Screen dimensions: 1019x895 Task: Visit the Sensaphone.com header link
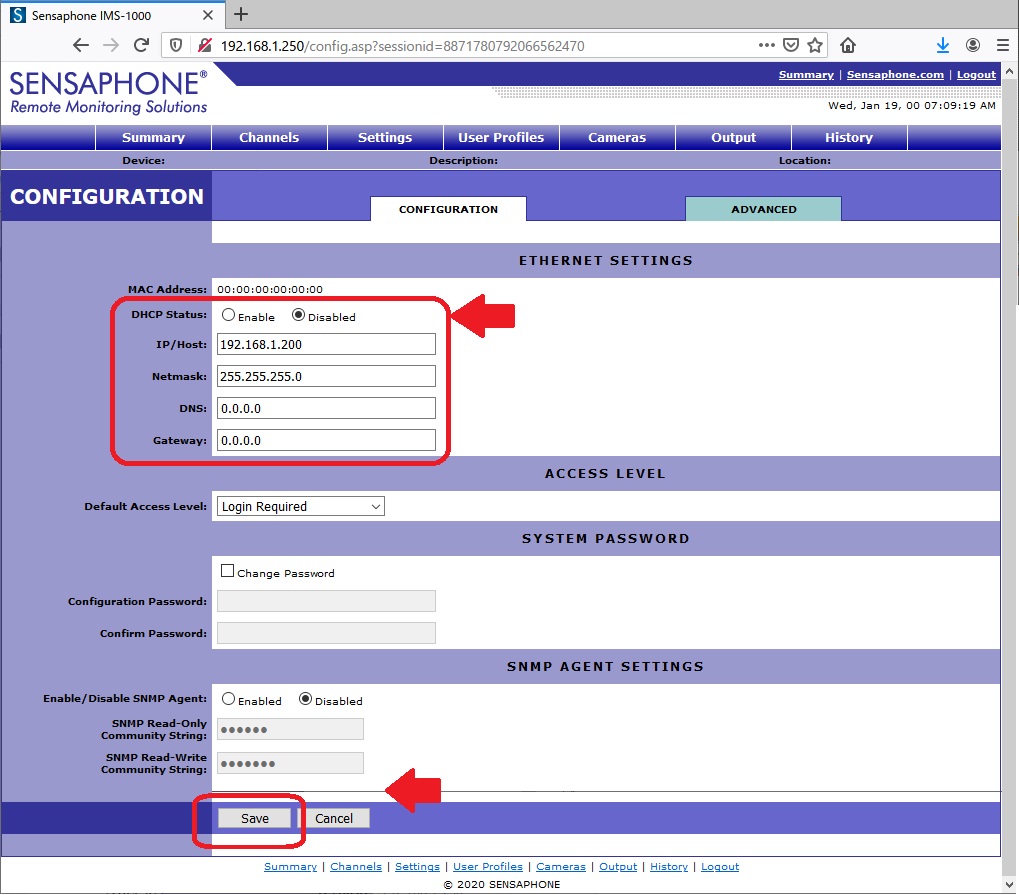click(895, 75)
